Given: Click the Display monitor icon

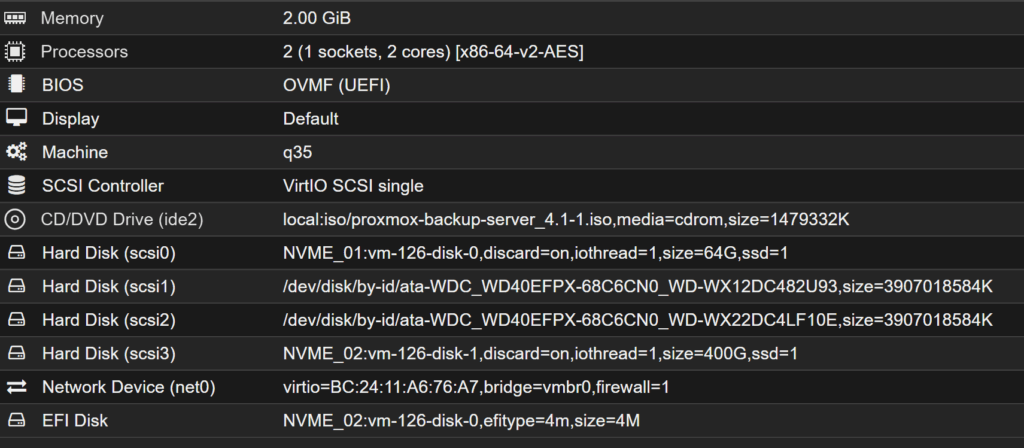Looking at the screenshot, I should click(15, 118).
